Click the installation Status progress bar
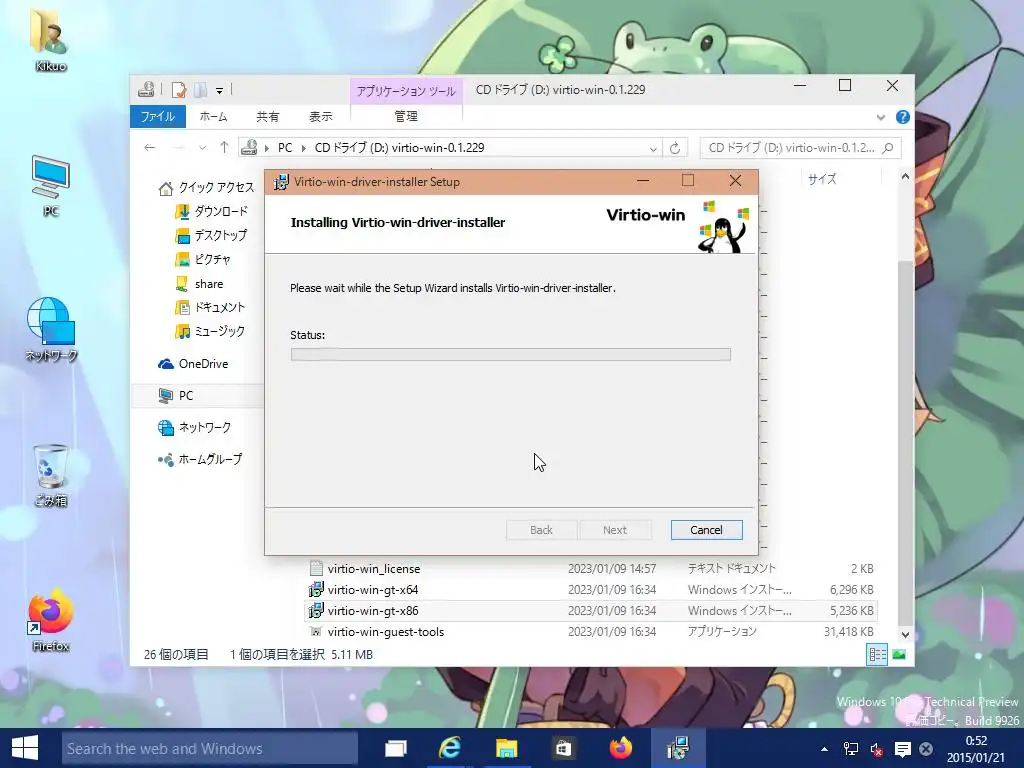This screenshot has width=1024, height=768. click(510, 354)
